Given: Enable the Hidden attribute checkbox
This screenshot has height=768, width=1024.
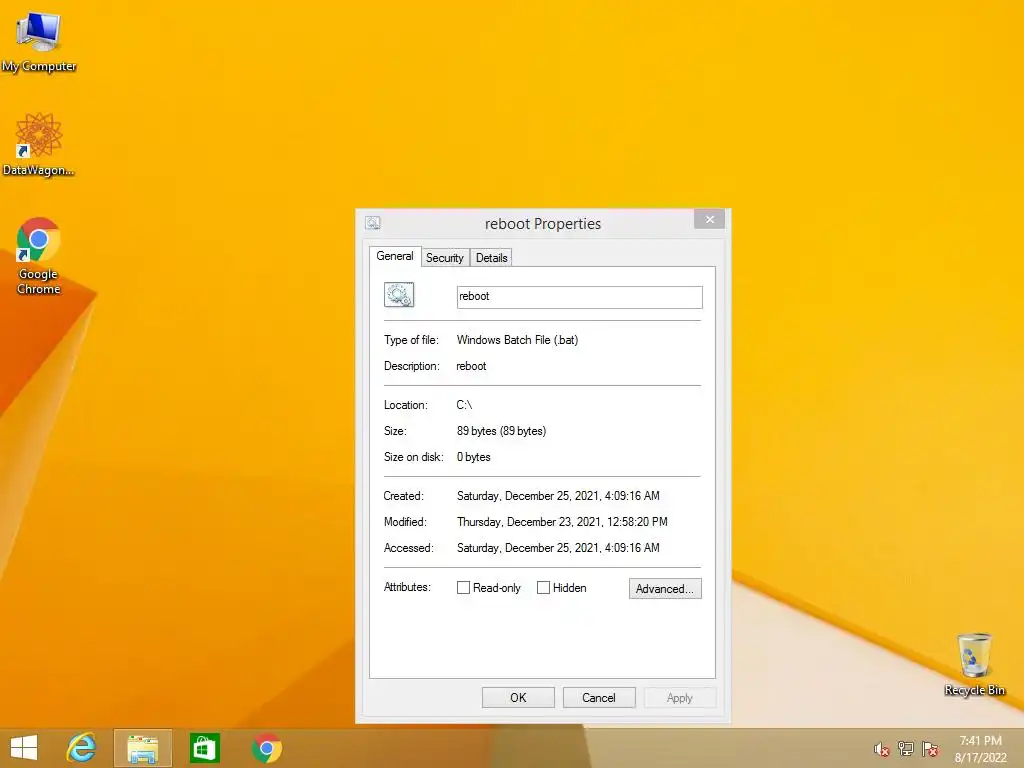Looking at the screenshot, I should [x=543, y=588].
